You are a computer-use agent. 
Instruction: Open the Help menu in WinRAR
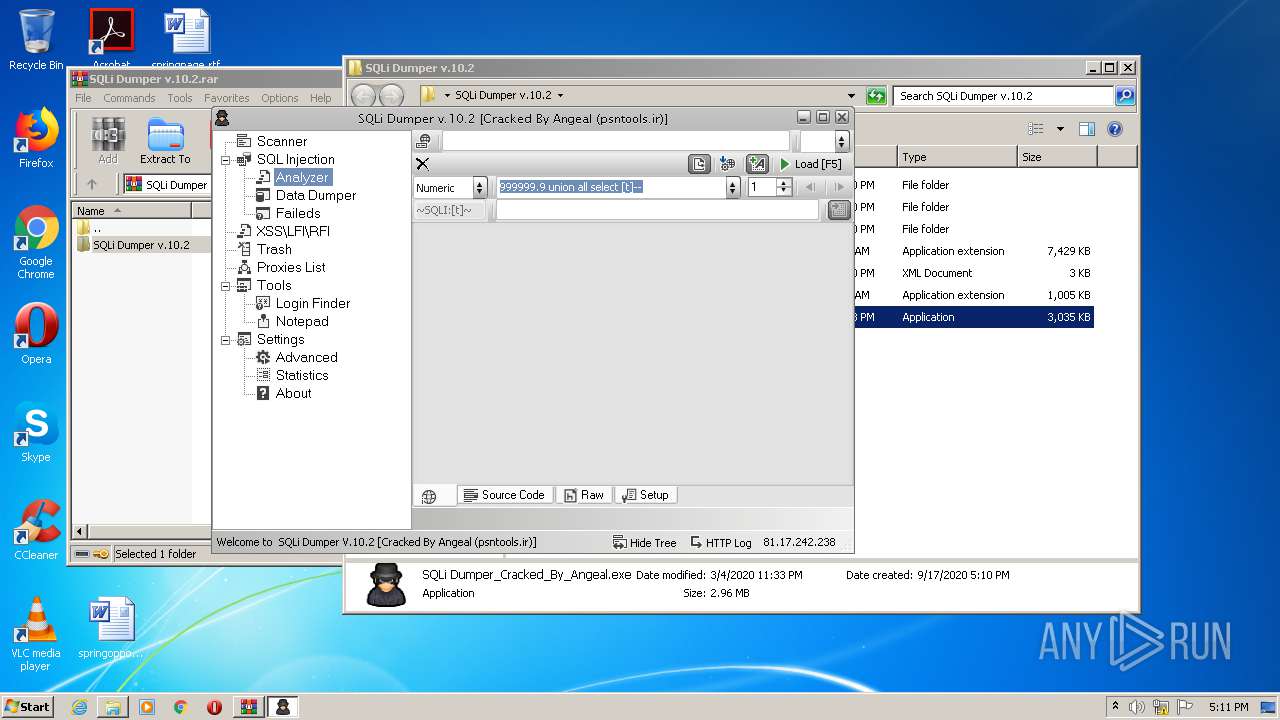tap(320, 98)
